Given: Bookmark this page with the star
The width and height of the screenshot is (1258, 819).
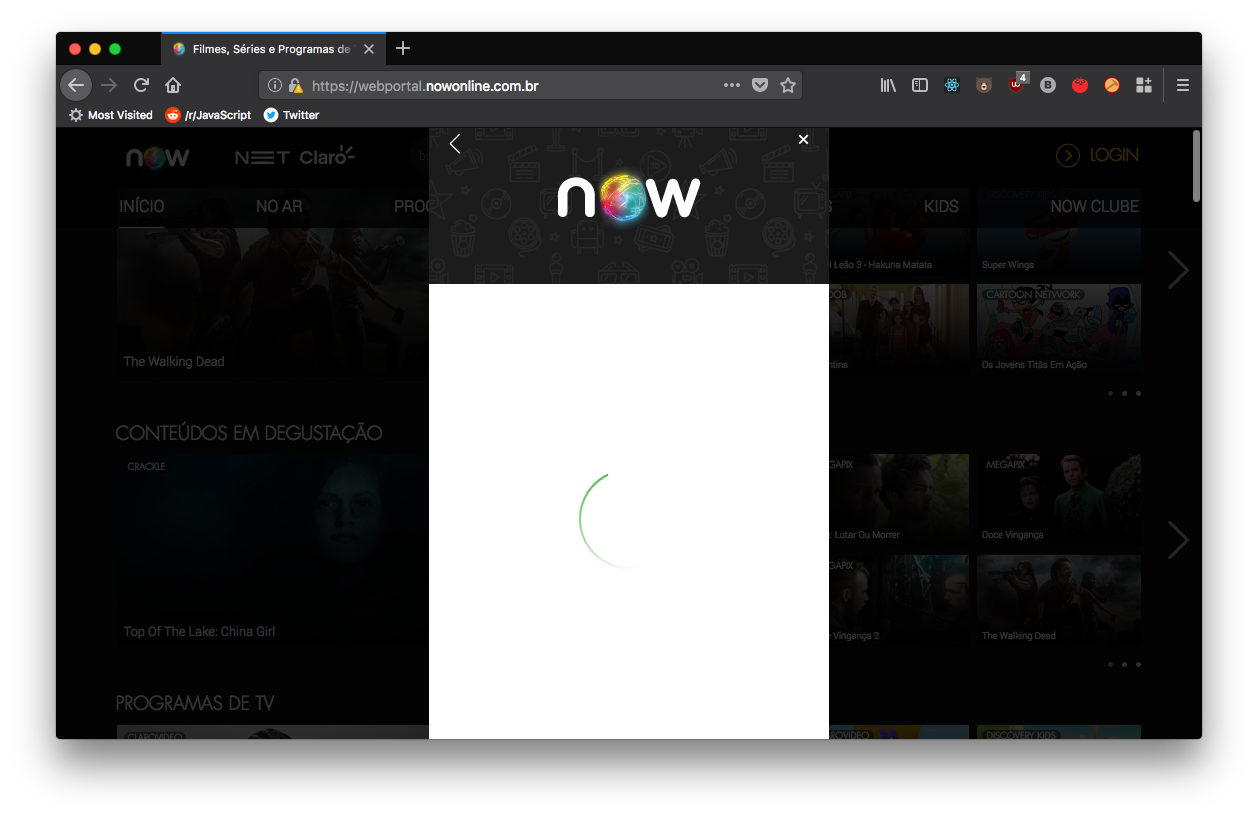Looking at the screenshot, I should 788,85.
